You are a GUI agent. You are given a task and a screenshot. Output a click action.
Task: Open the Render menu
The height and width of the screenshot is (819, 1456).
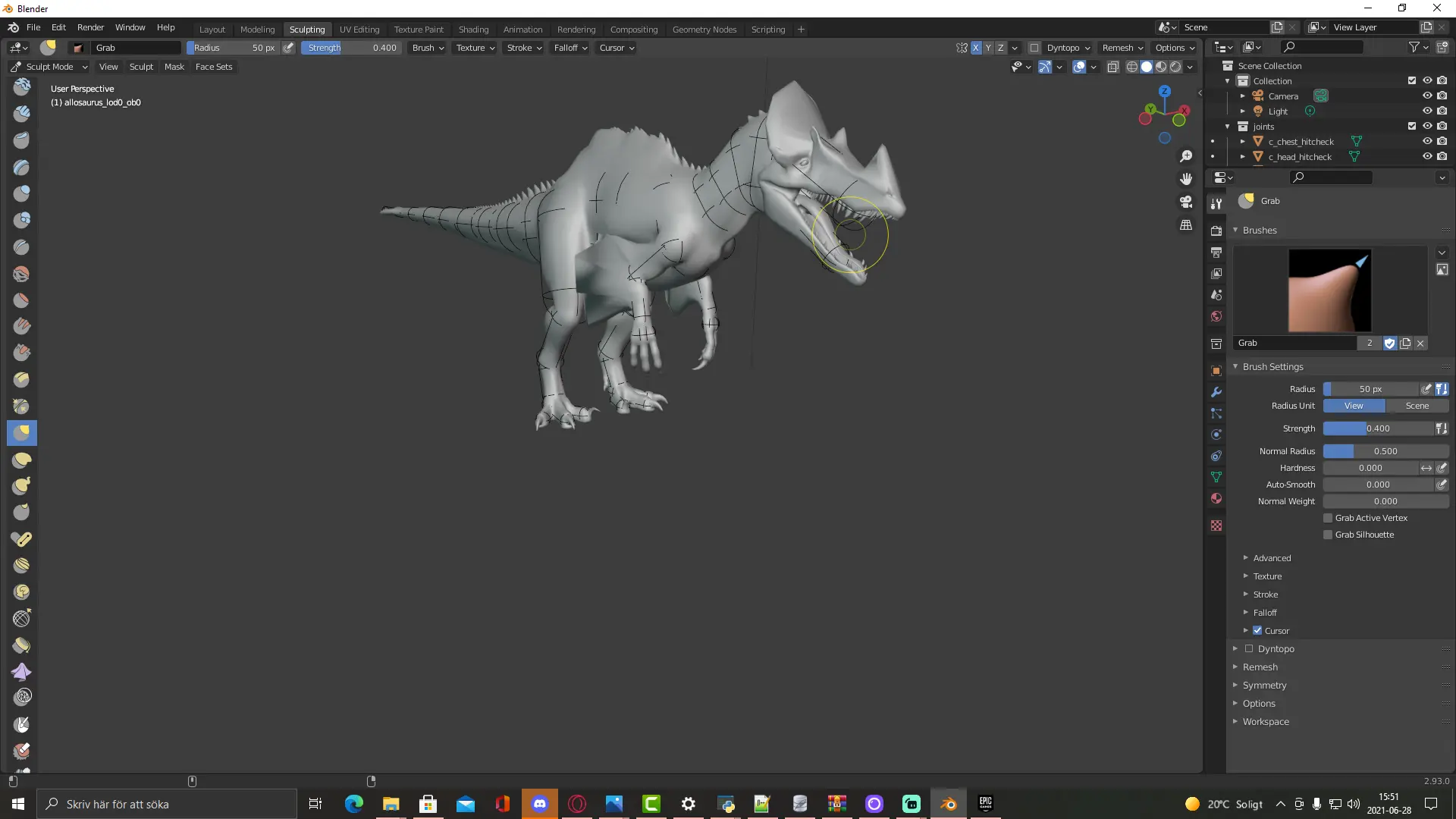90,27
